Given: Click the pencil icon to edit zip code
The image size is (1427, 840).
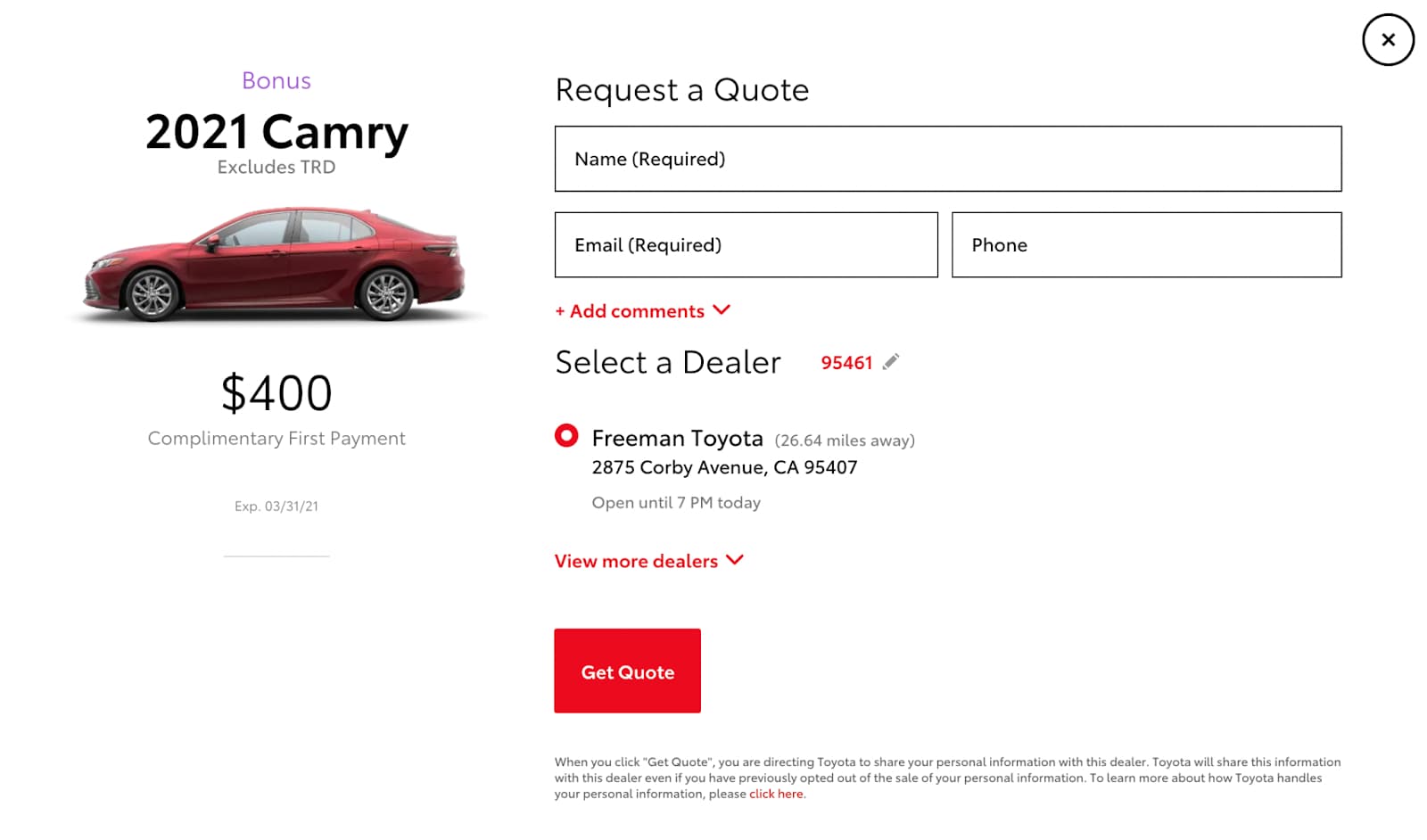Looking at the screenshot, I should [x=892, y=361].
